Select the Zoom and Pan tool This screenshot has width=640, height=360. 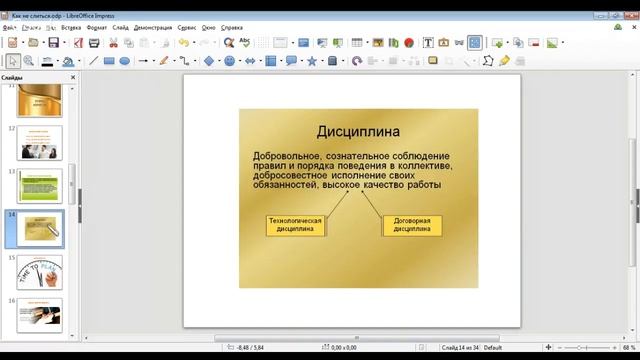coord(29,61)
